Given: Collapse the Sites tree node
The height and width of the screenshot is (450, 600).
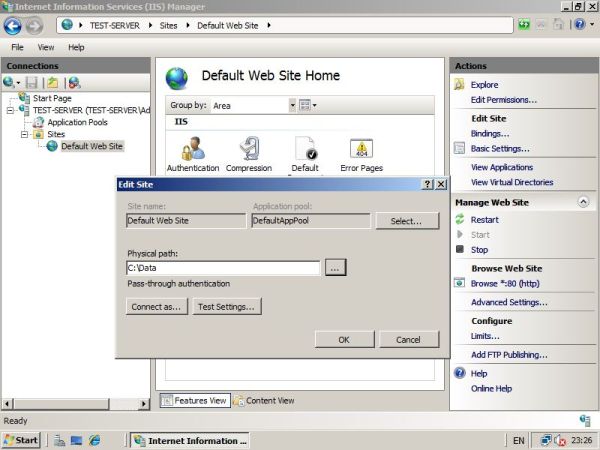Looking at the screenshot, I should tap(24, 134).
